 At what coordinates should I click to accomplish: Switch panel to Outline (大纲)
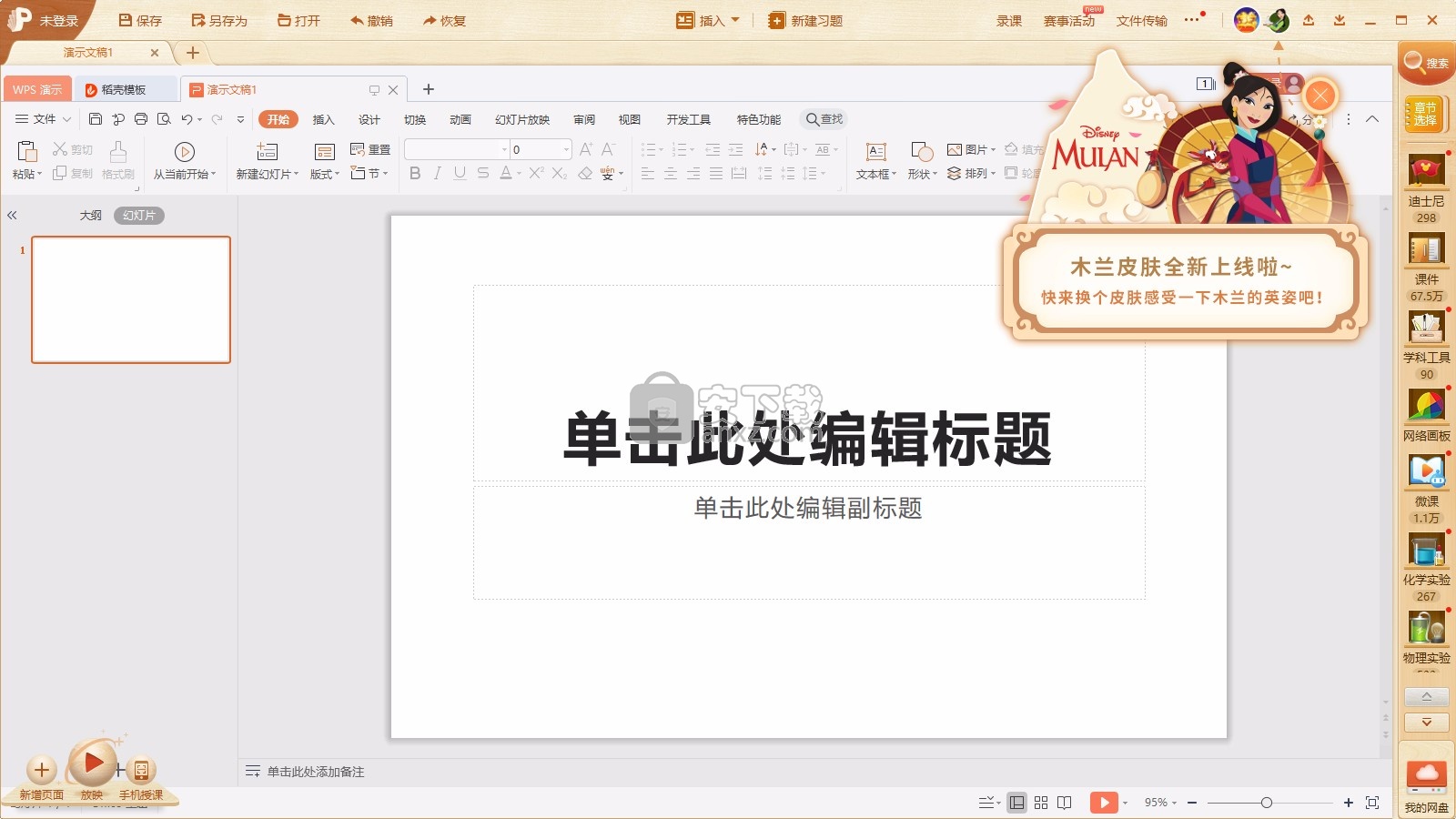tap(91, 216)
